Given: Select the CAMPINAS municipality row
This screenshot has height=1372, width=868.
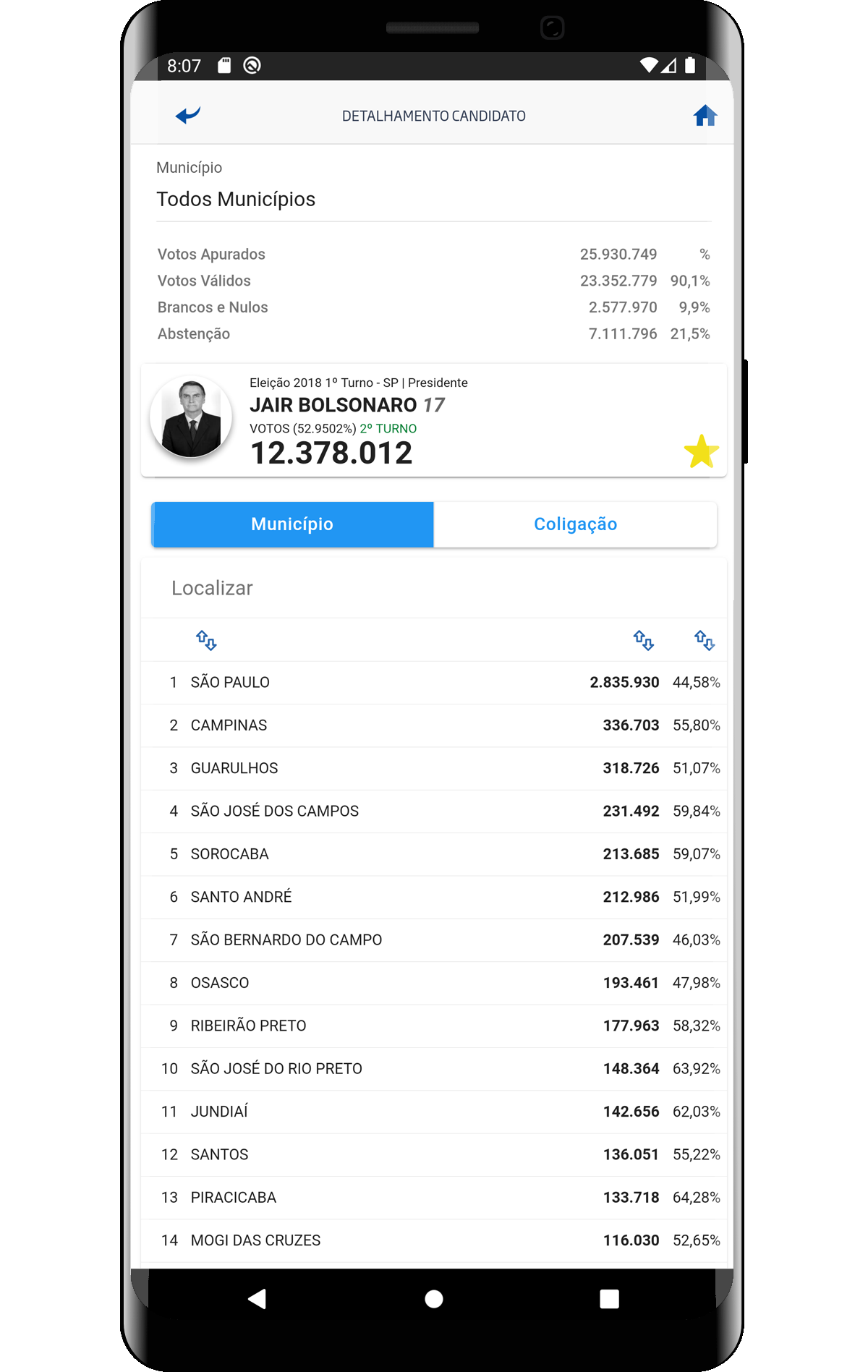Looking at the screenshot, I should [x=433, y=725].
